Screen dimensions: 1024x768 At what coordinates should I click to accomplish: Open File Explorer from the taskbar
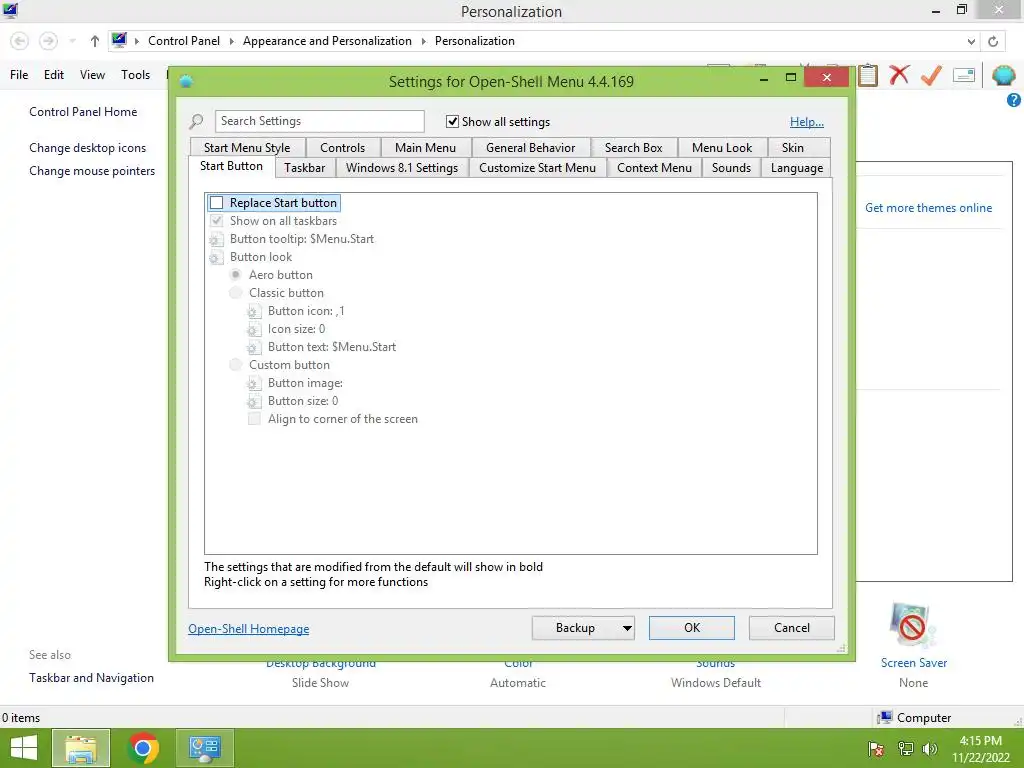(81, 748)
